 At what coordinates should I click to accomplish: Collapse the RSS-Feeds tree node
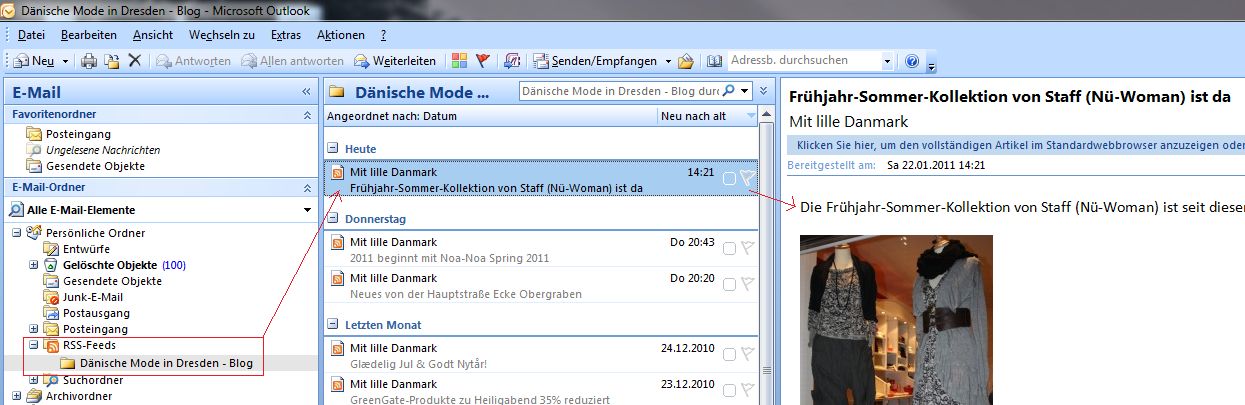click(34, 345)
